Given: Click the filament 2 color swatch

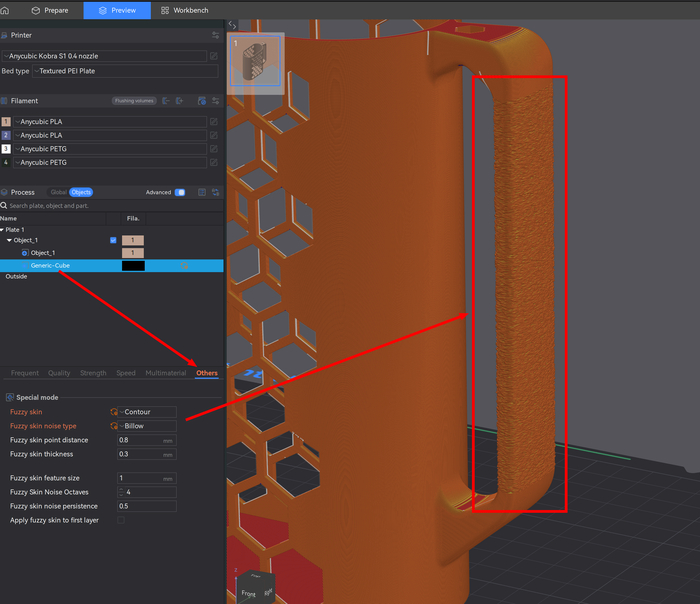Looking at the screenshot, I should (x=6, y=135).
